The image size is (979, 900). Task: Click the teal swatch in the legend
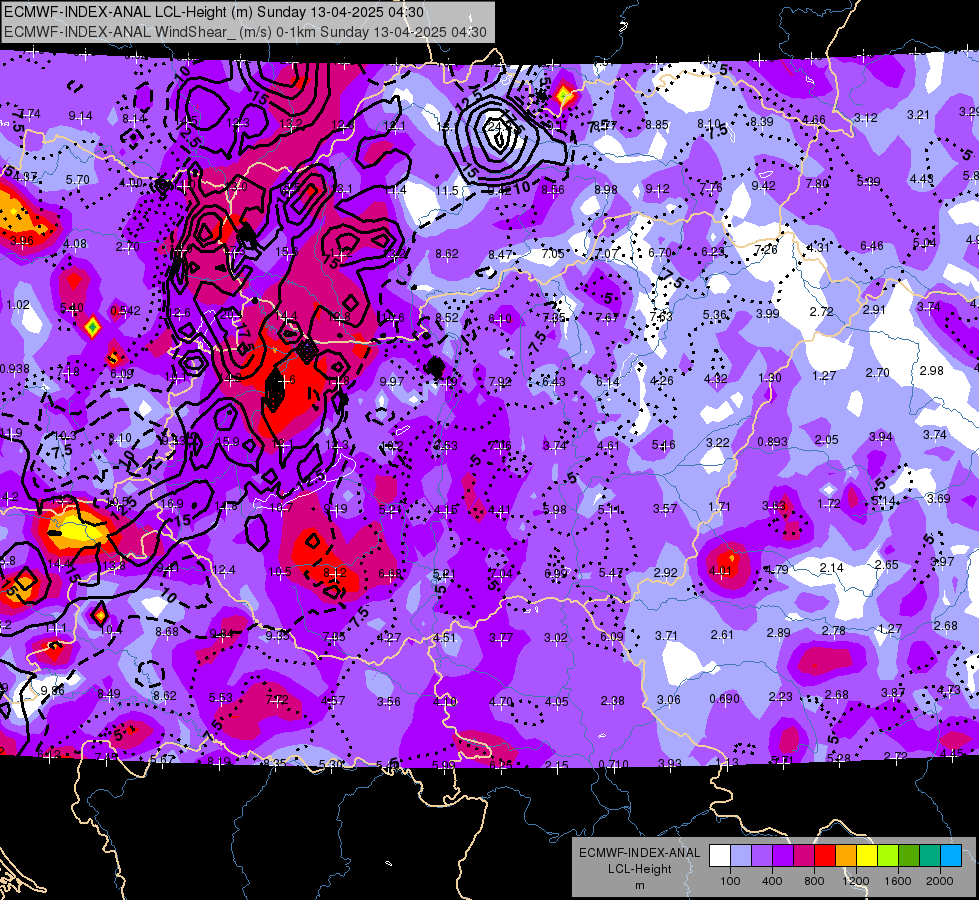coord(930,856)
